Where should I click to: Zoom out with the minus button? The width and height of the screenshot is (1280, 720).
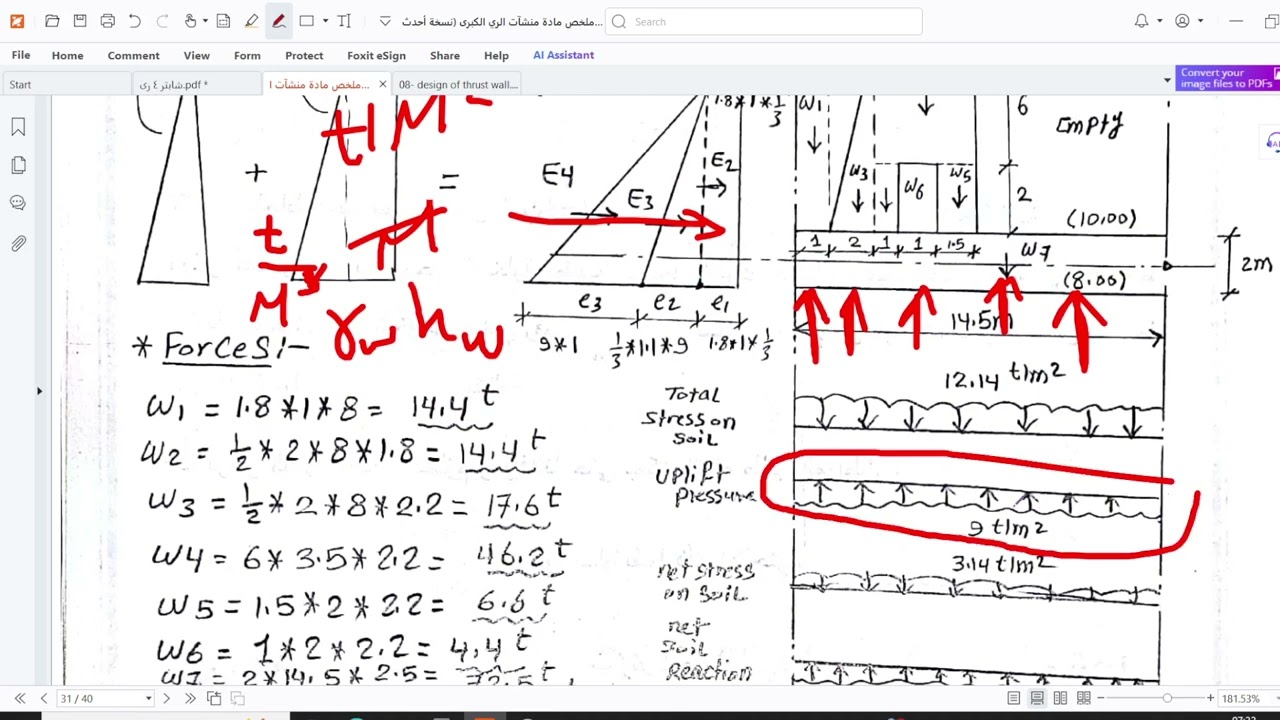click(1101, 698)
